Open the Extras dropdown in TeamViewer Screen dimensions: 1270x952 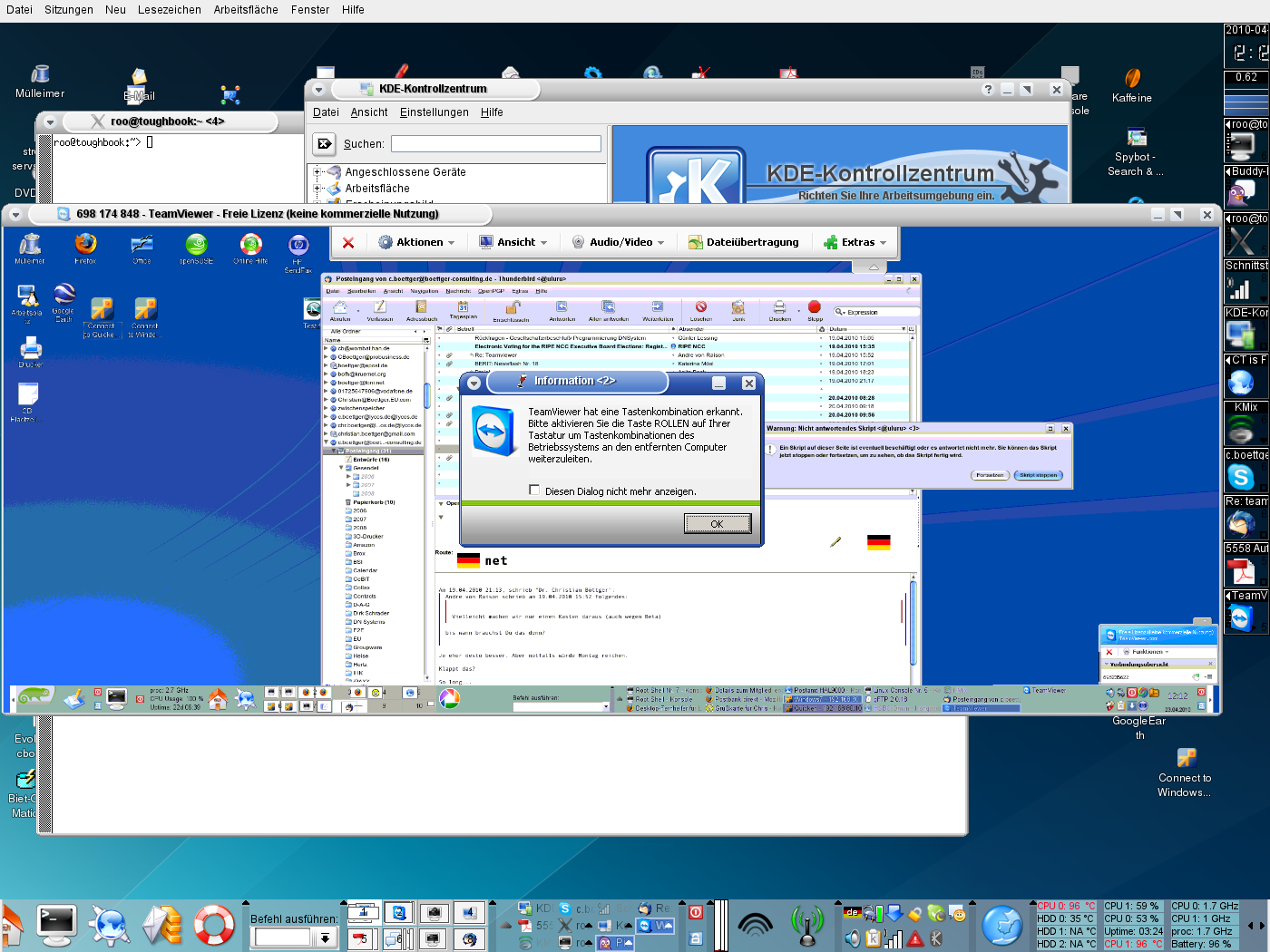pyautogui.click(x=855, y=242)
